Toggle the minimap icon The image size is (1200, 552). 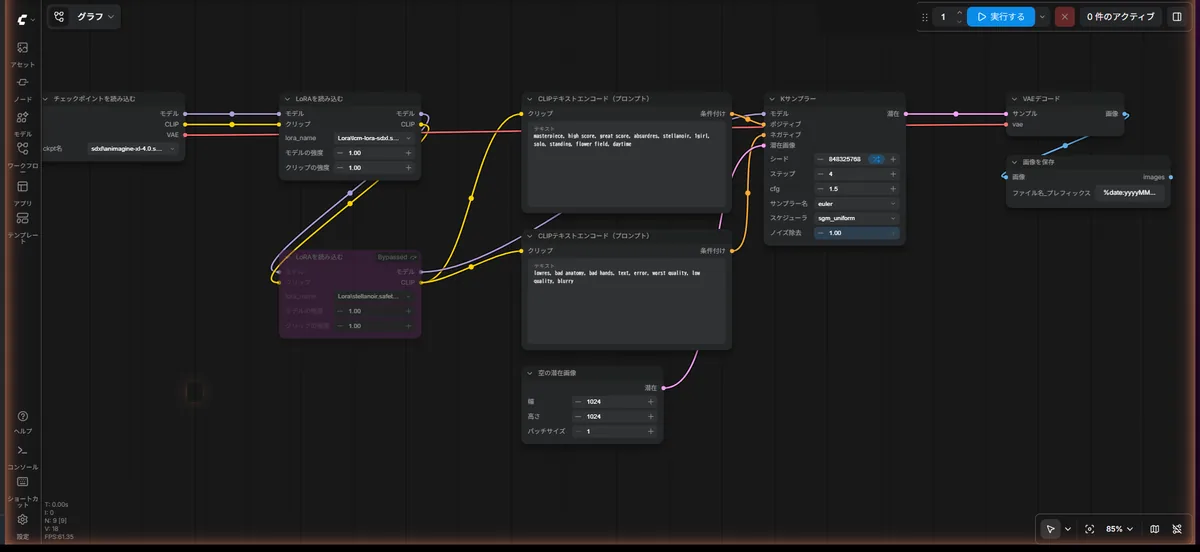coord(1155,529)
